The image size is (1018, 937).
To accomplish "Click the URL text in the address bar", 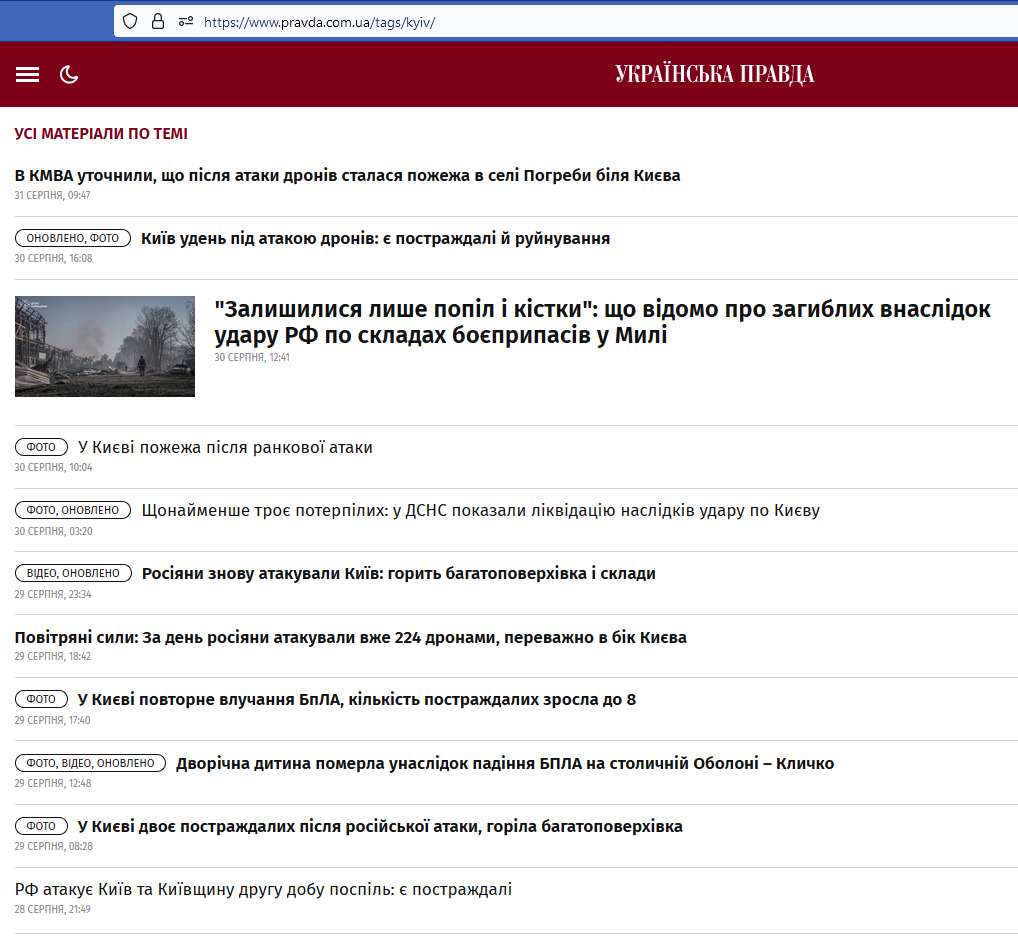I will [319, 22].
